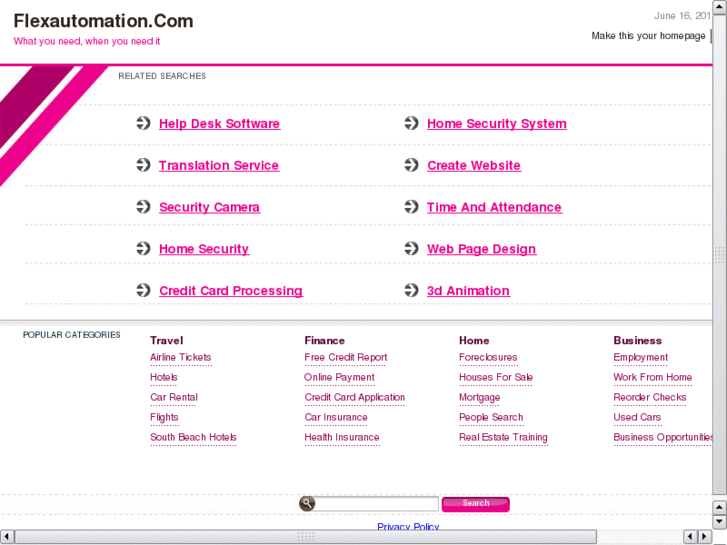727x545 pixels.
Task: Click the vertical scrollbar down arrow
Action: [x=720, y=523]
